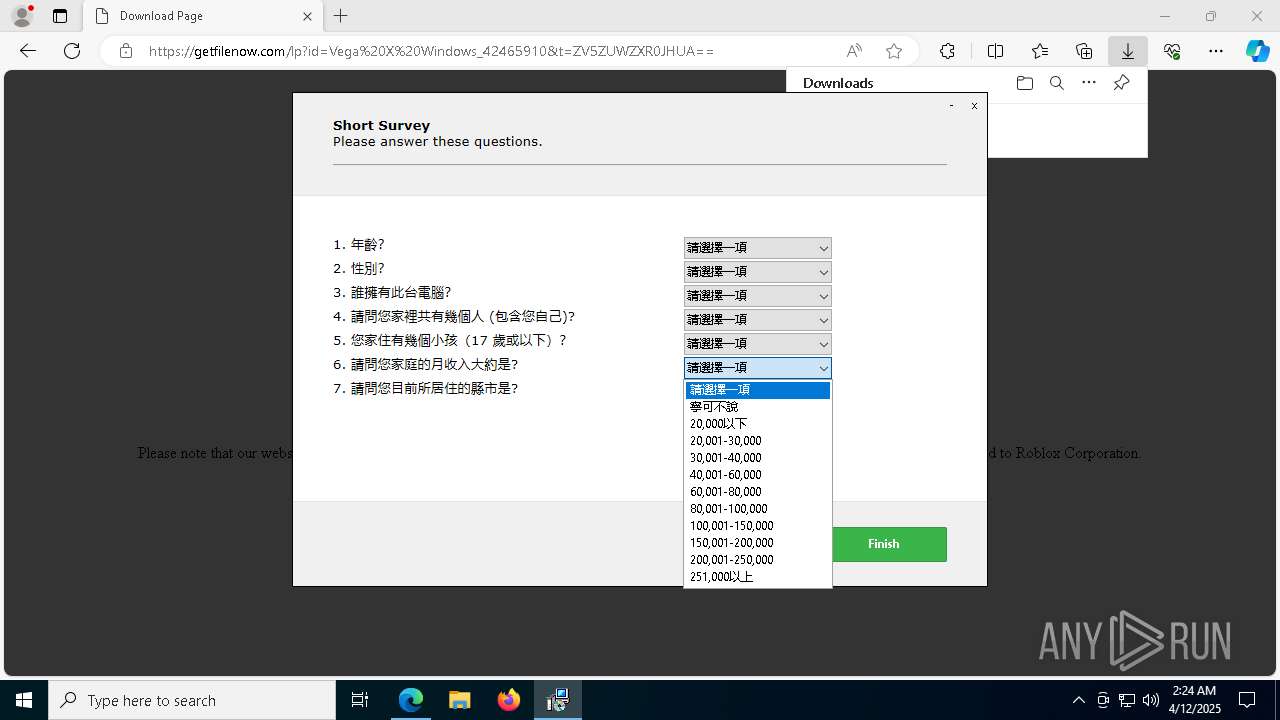Close the Short Survey dialog
Image resolution: width=1280 pixels, height=720 pixels.
[974, 105]
